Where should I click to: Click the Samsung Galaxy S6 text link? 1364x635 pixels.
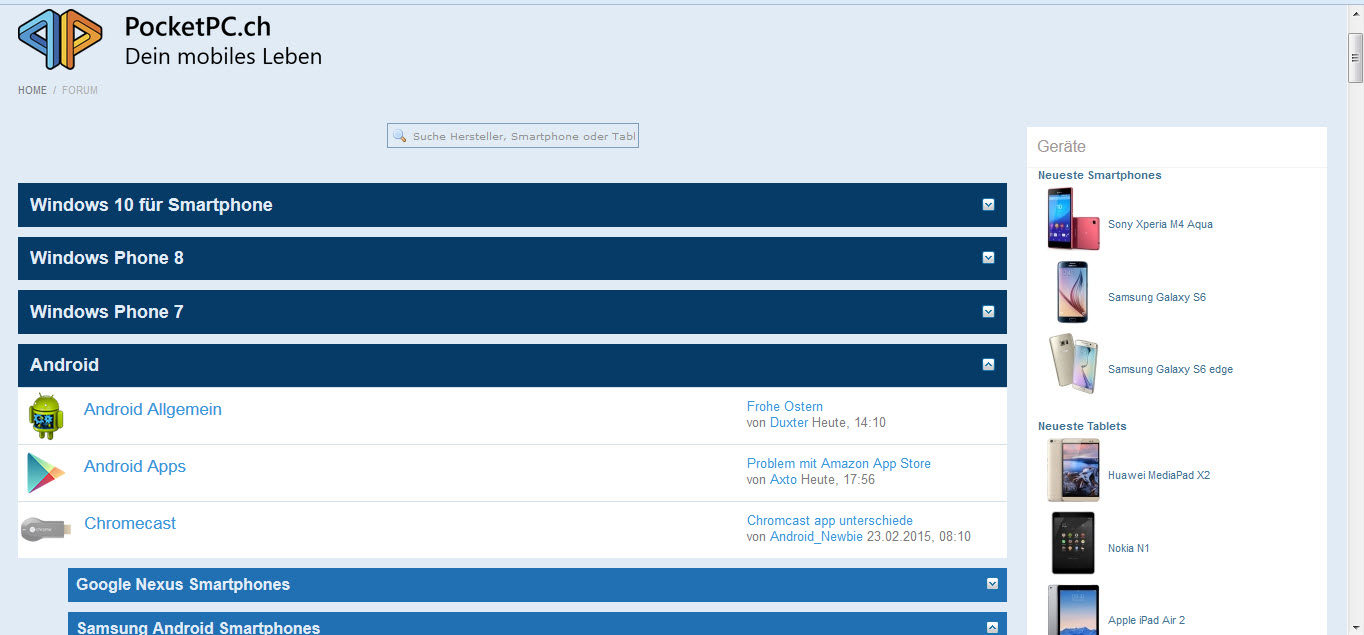click(1157, 297)
